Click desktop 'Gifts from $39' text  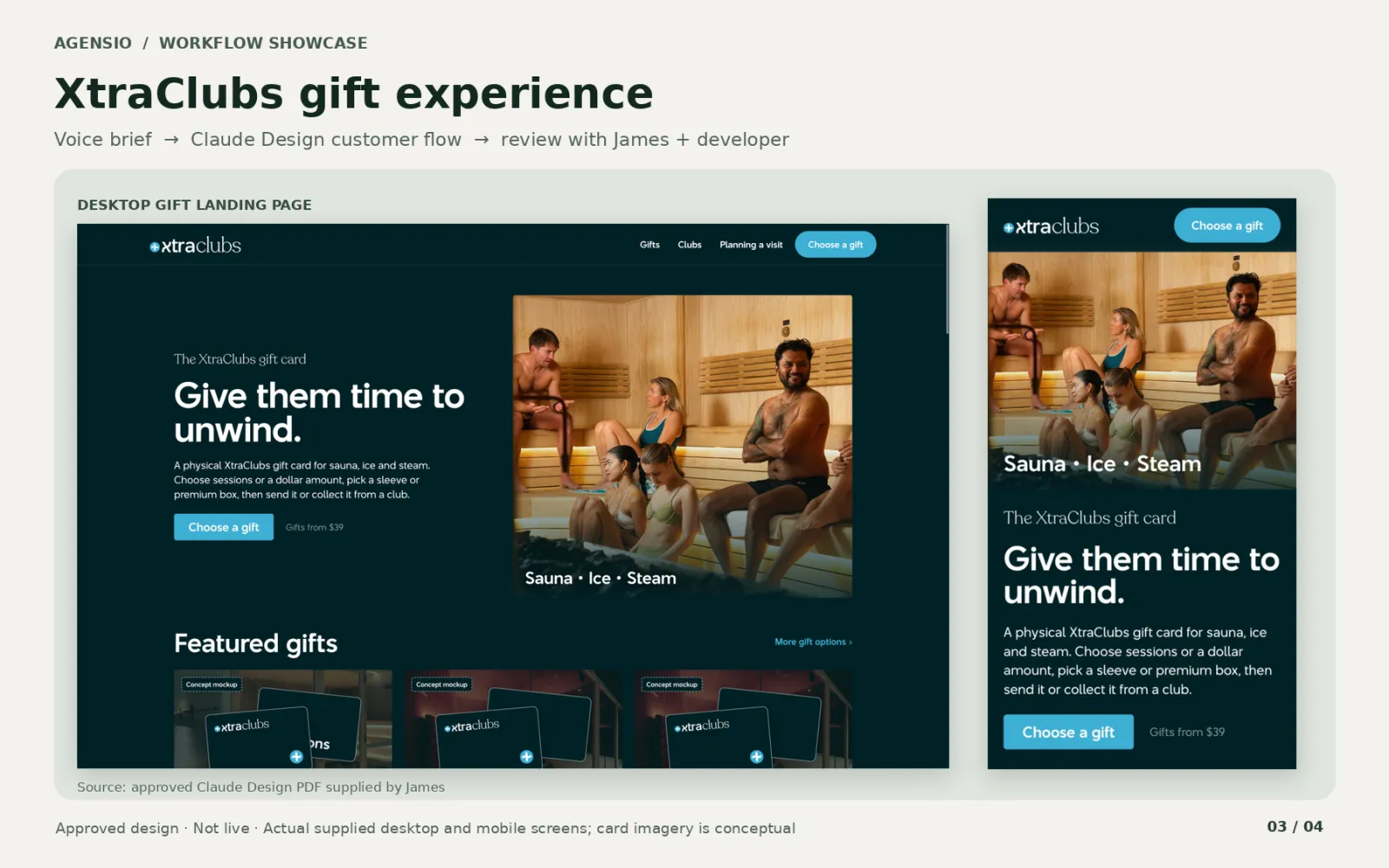314,527
